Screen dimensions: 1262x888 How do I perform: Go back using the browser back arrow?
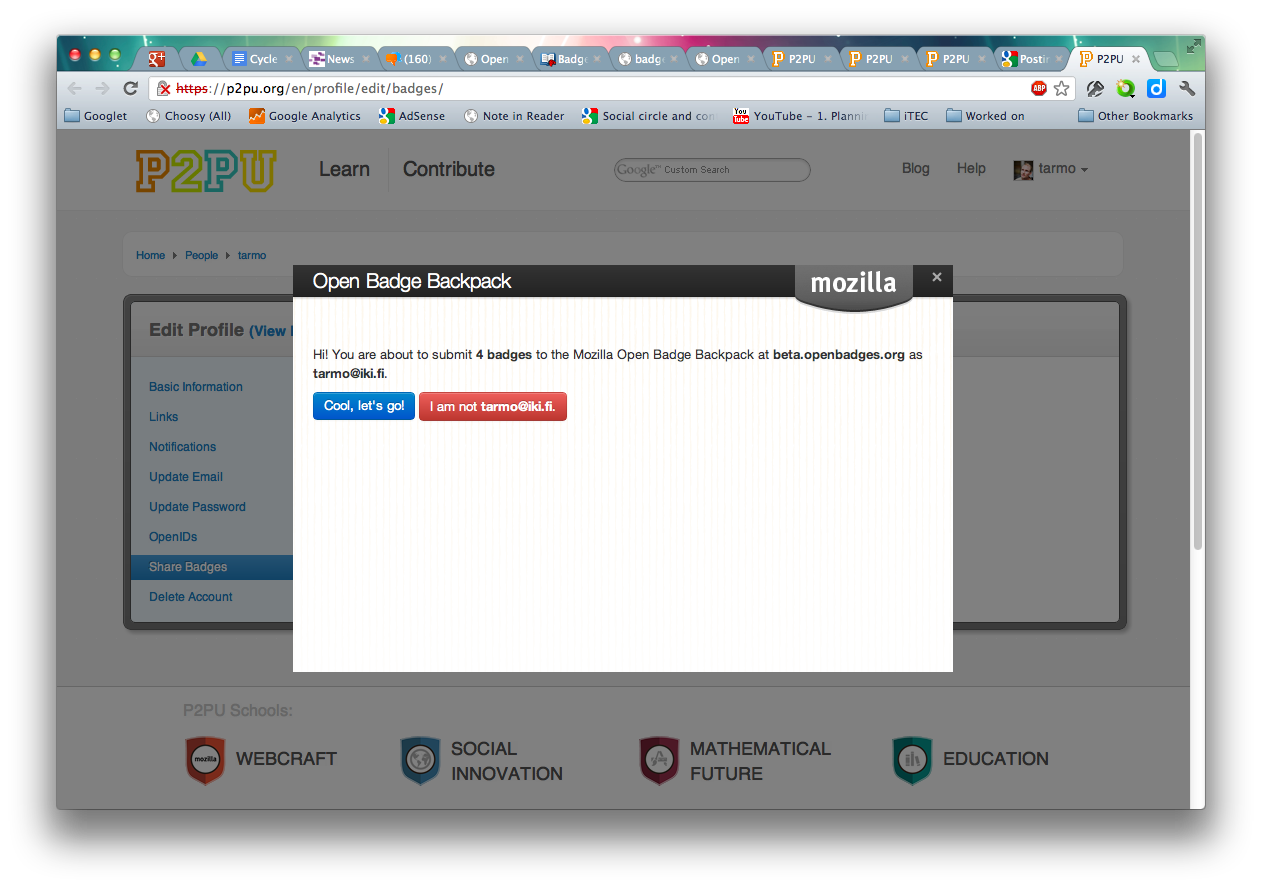coord(75,89)
